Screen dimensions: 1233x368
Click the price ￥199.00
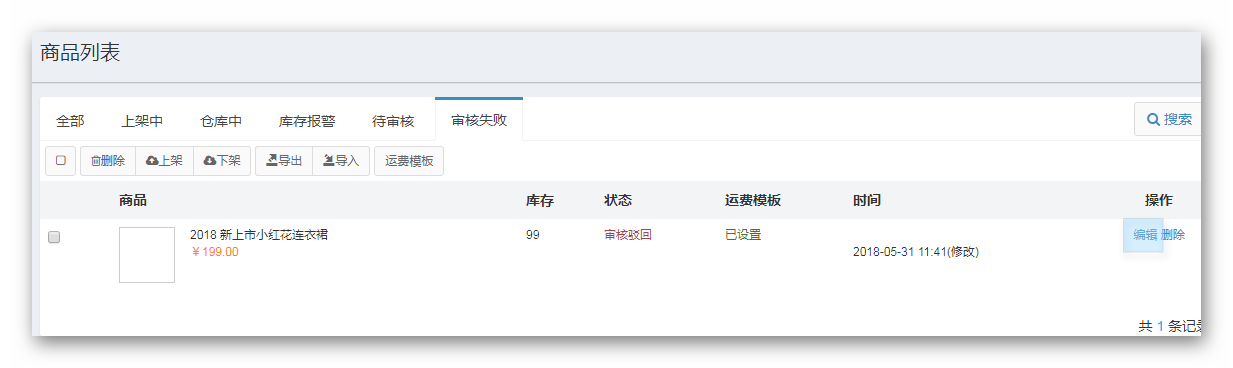(214, 252)
